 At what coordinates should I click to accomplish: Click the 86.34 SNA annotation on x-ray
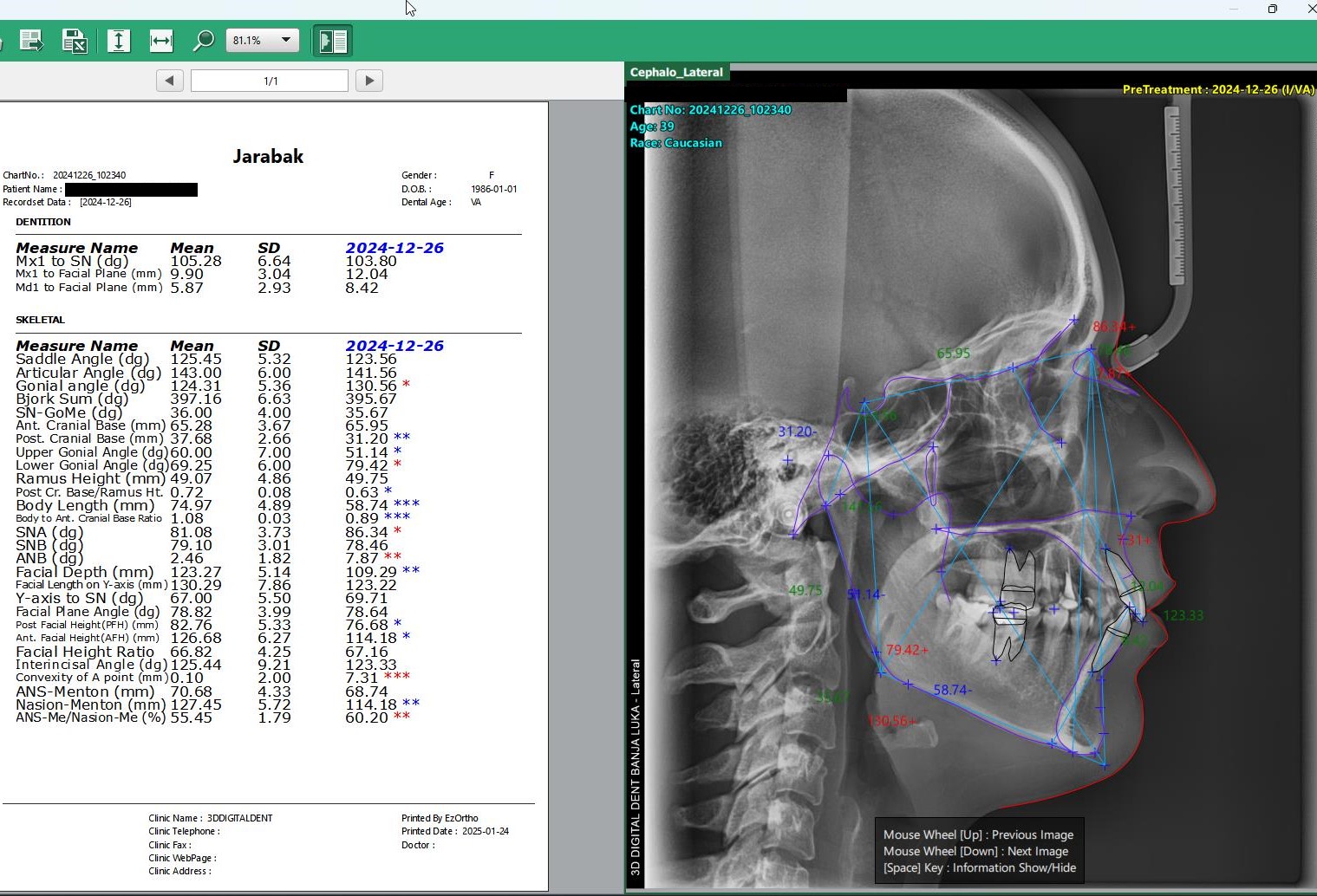(1113, 327)
